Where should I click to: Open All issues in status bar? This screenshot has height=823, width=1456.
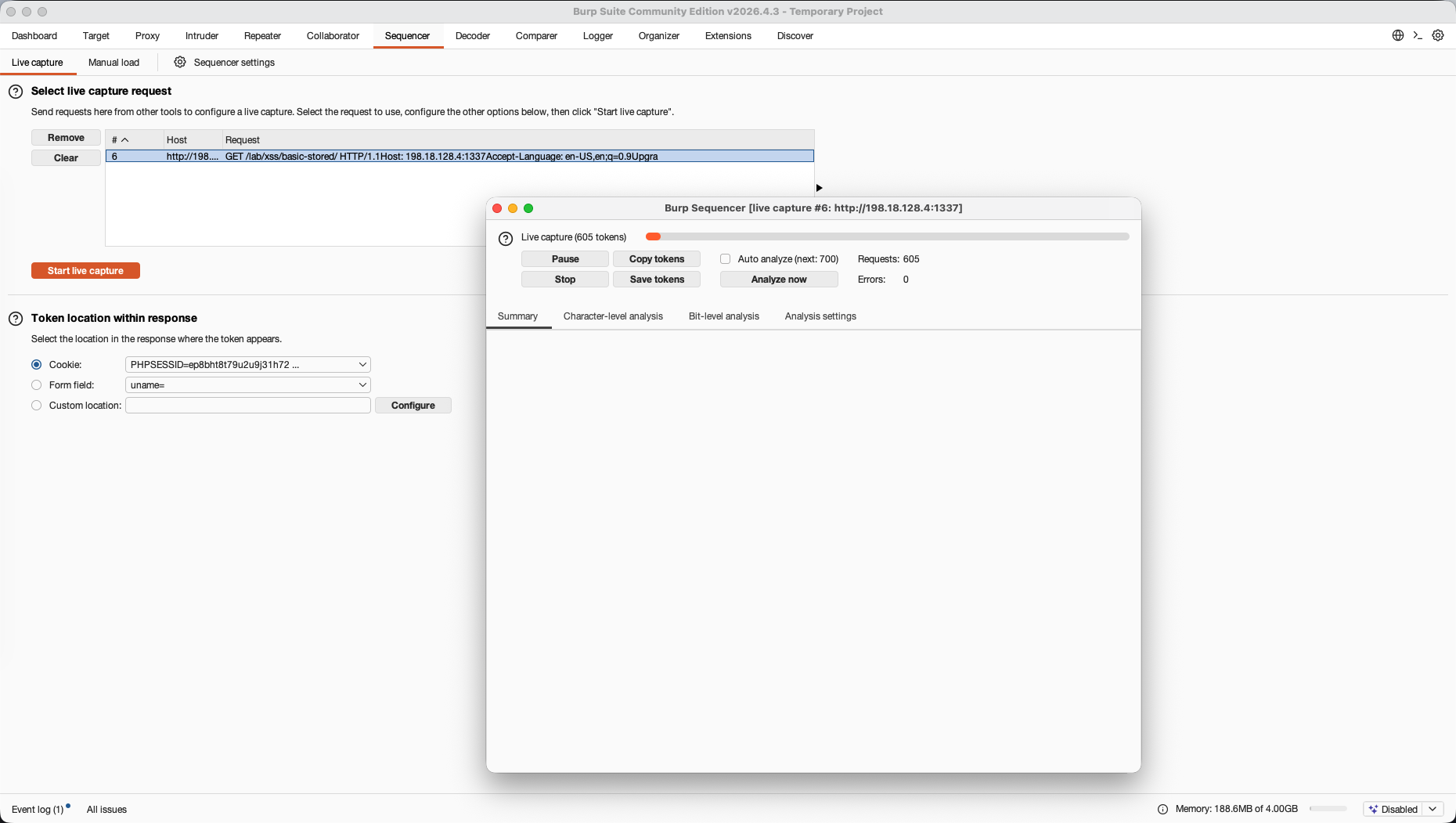106,809
